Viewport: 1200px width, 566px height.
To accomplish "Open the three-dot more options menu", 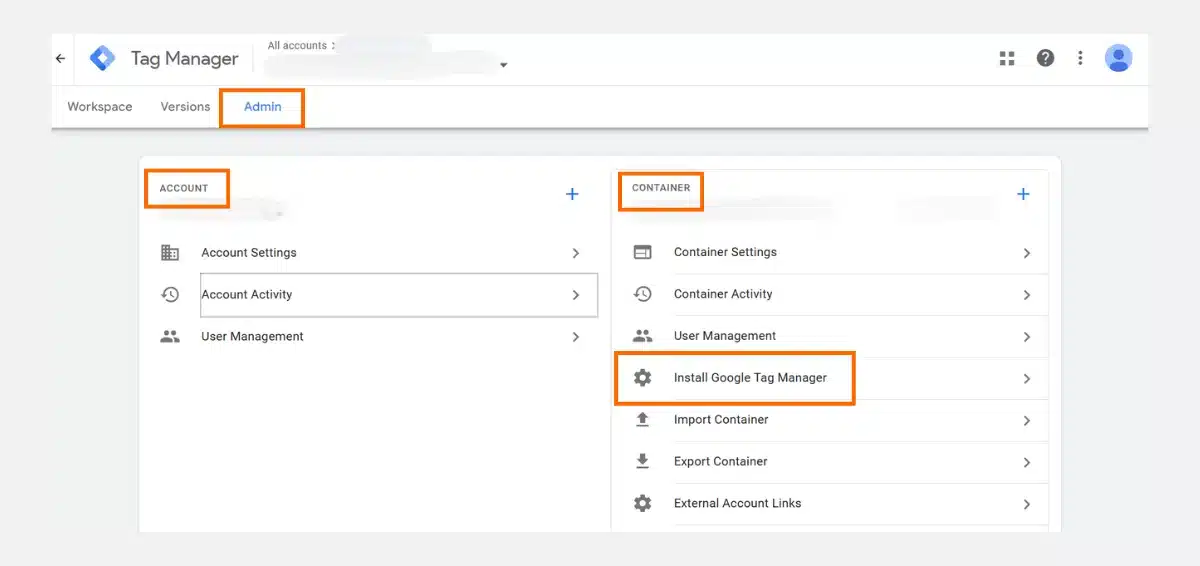I will [1080, 58].
